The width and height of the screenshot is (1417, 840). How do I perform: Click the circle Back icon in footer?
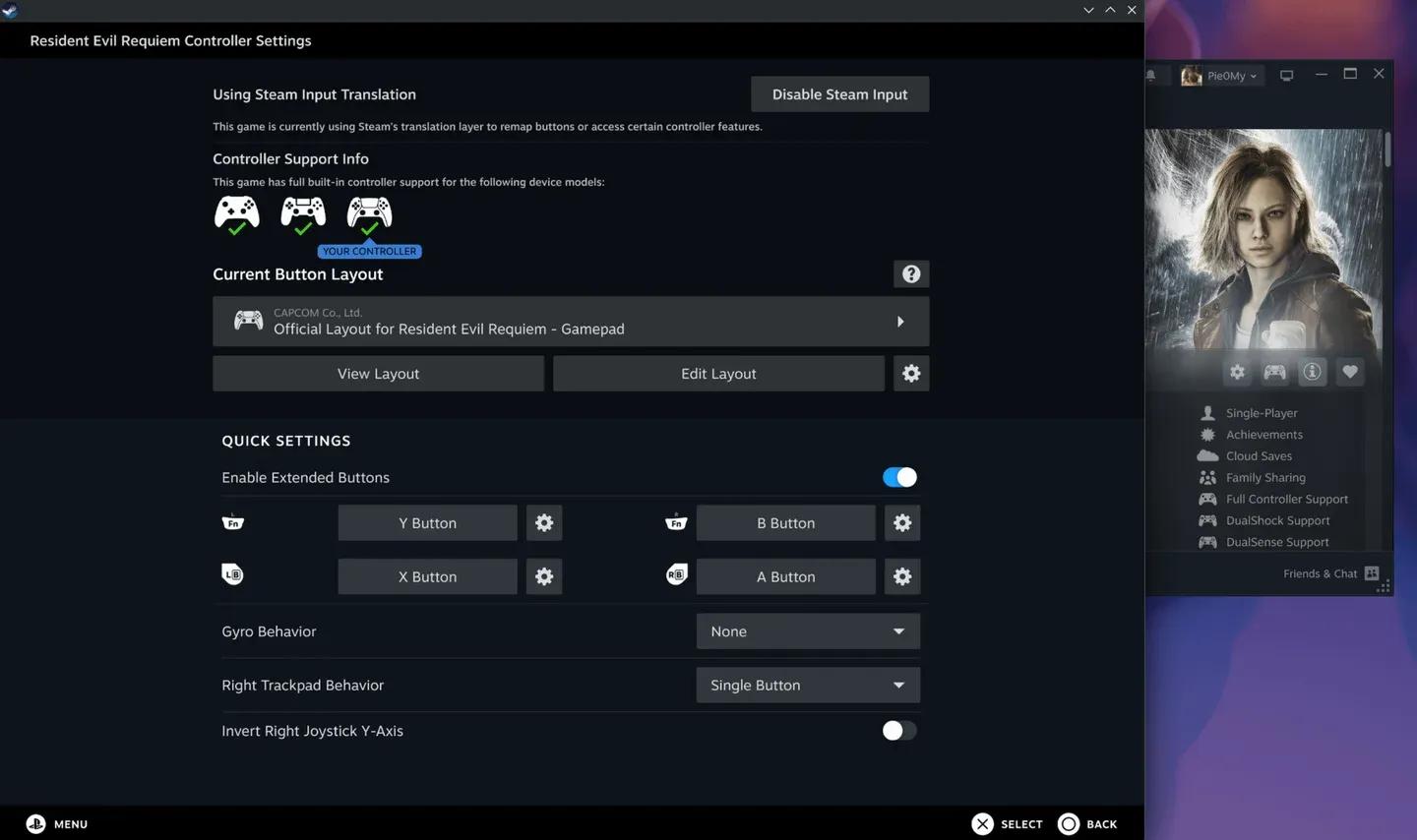click(x=1069, y=824)
